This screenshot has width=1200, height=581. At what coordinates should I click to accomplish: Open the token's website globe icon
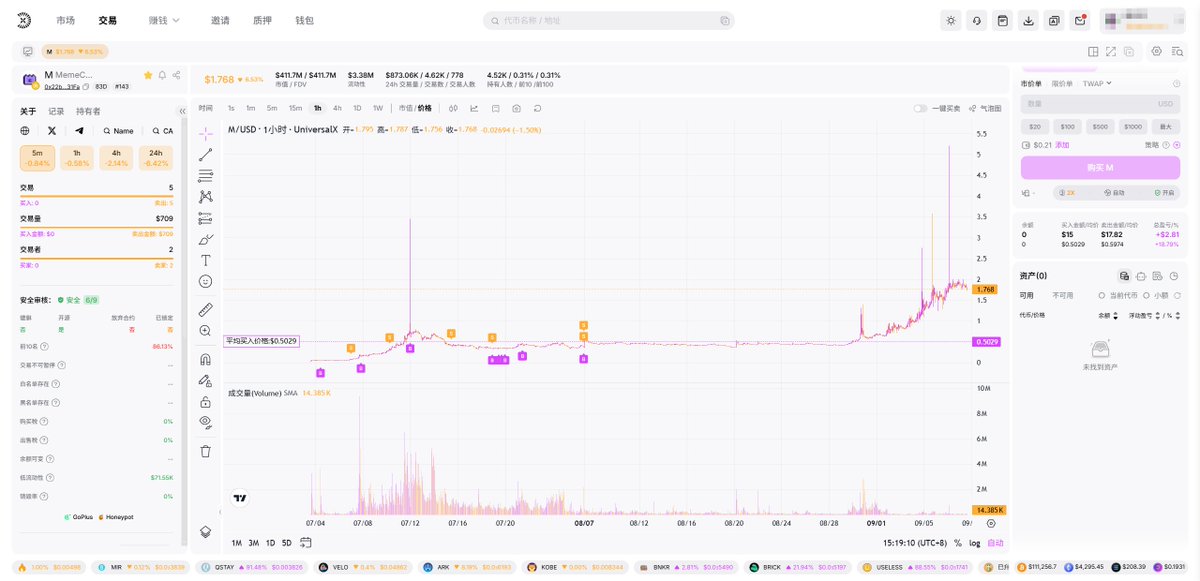[x=25, y=131]
